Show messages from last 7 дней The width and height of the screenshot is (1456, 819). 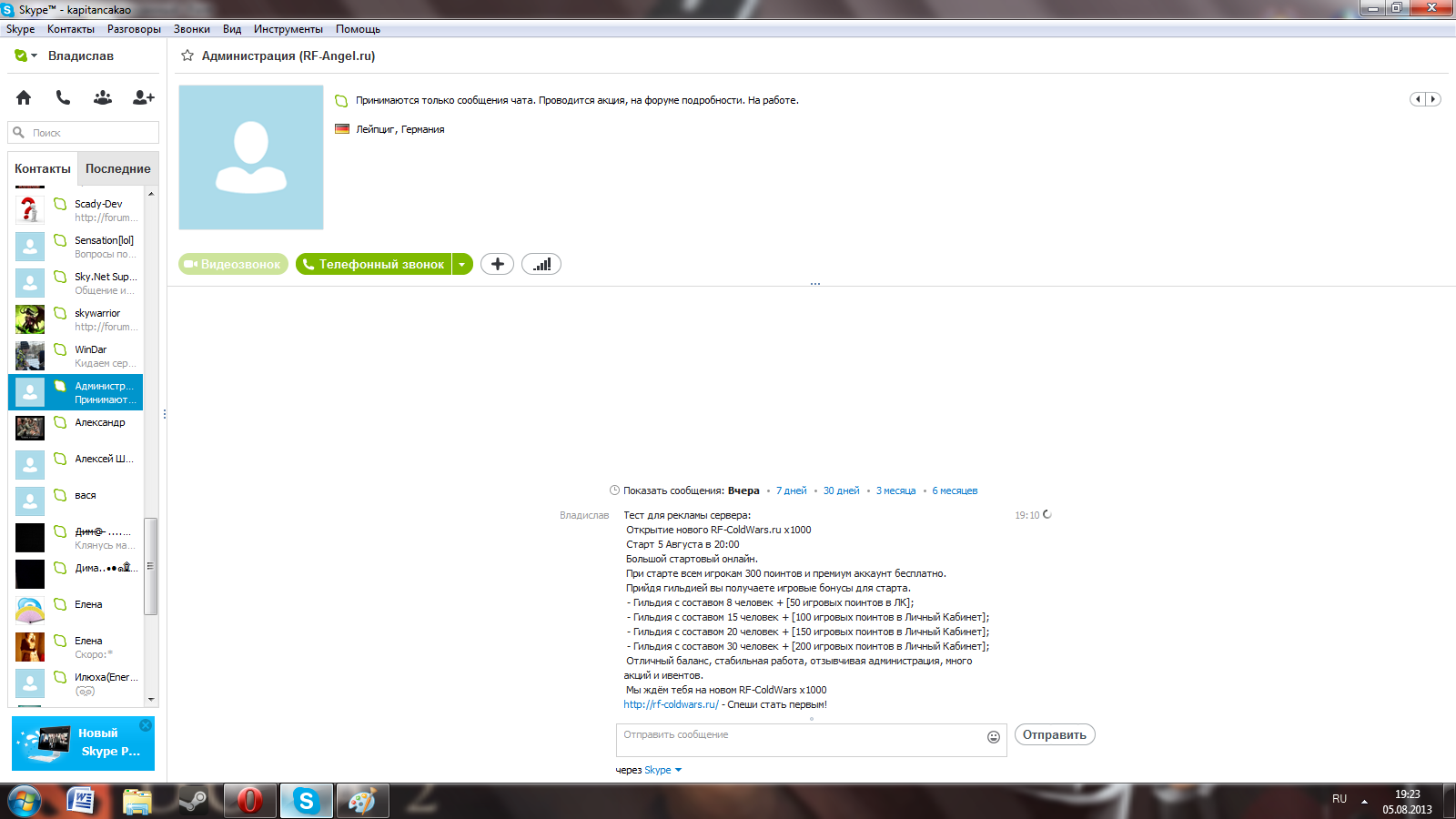[x=792, y=490]
